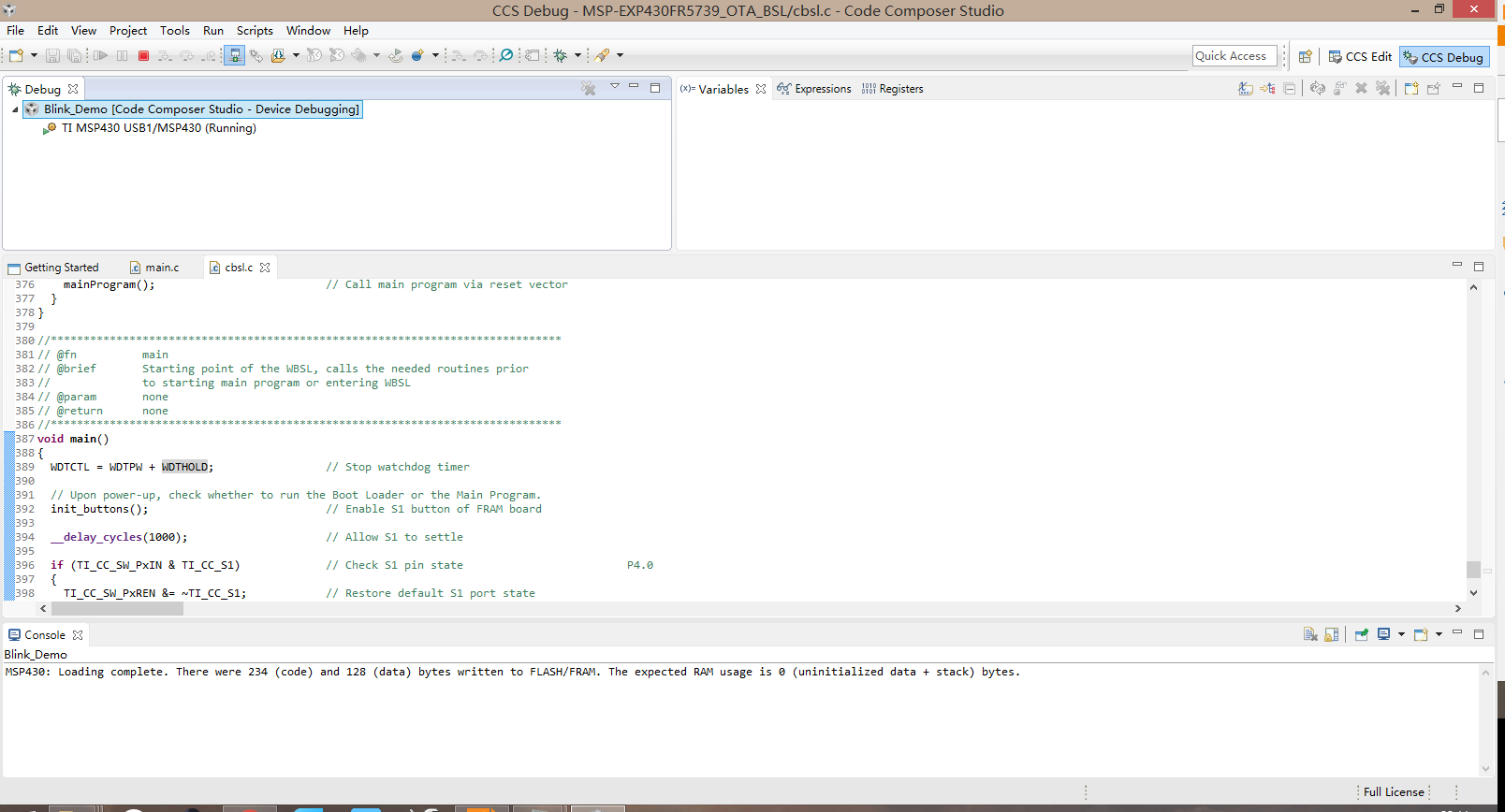Select the Variables tab
The width and height of the screenshot is (1505, 812).
[x=723, y=89]
